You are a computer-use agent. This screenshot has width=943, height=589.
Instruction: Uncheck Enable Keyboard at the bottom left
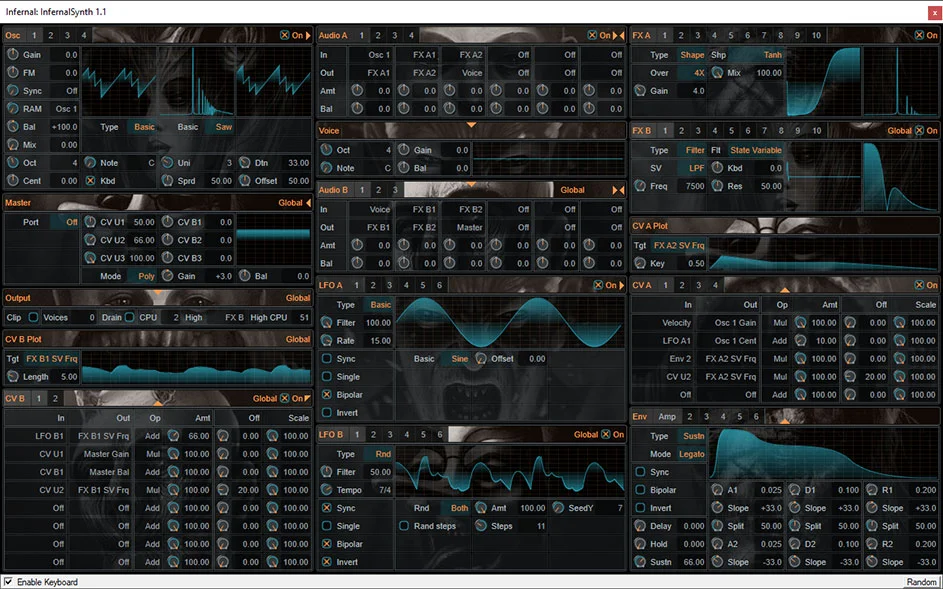8,582
